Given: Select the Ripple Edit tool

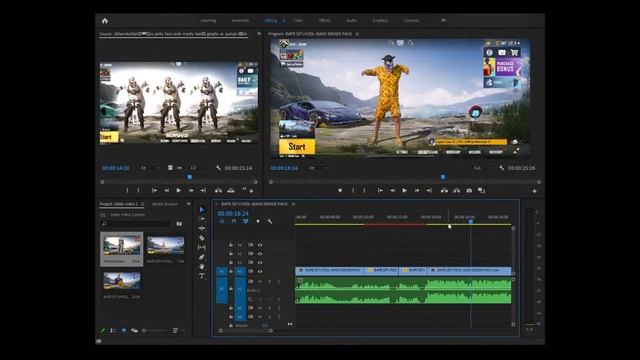Looking at the screenshot, I should (x=202, y=228).
